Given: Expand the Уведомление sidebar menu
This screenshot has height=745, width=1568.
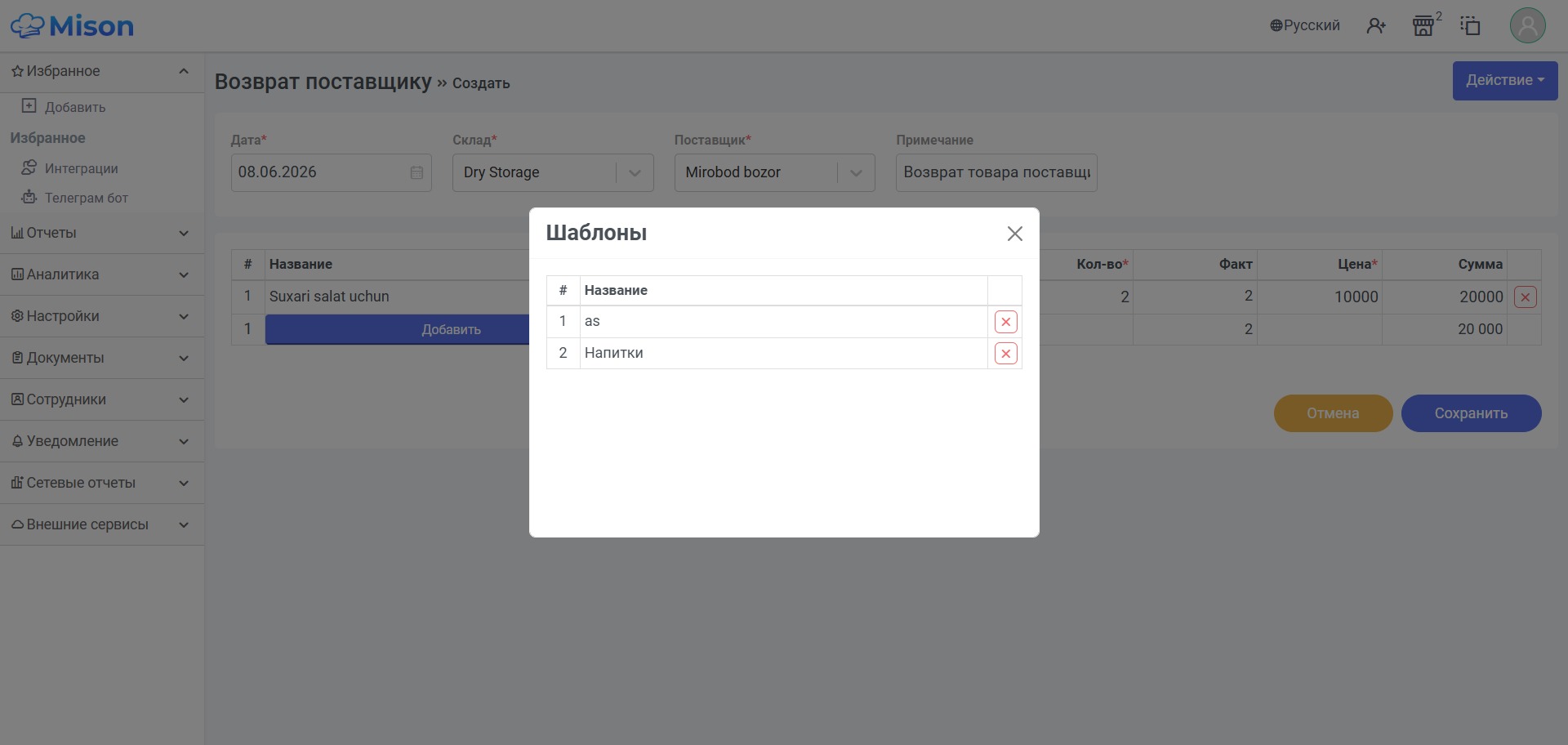Looking at the screenshot, I should (101, 442).
